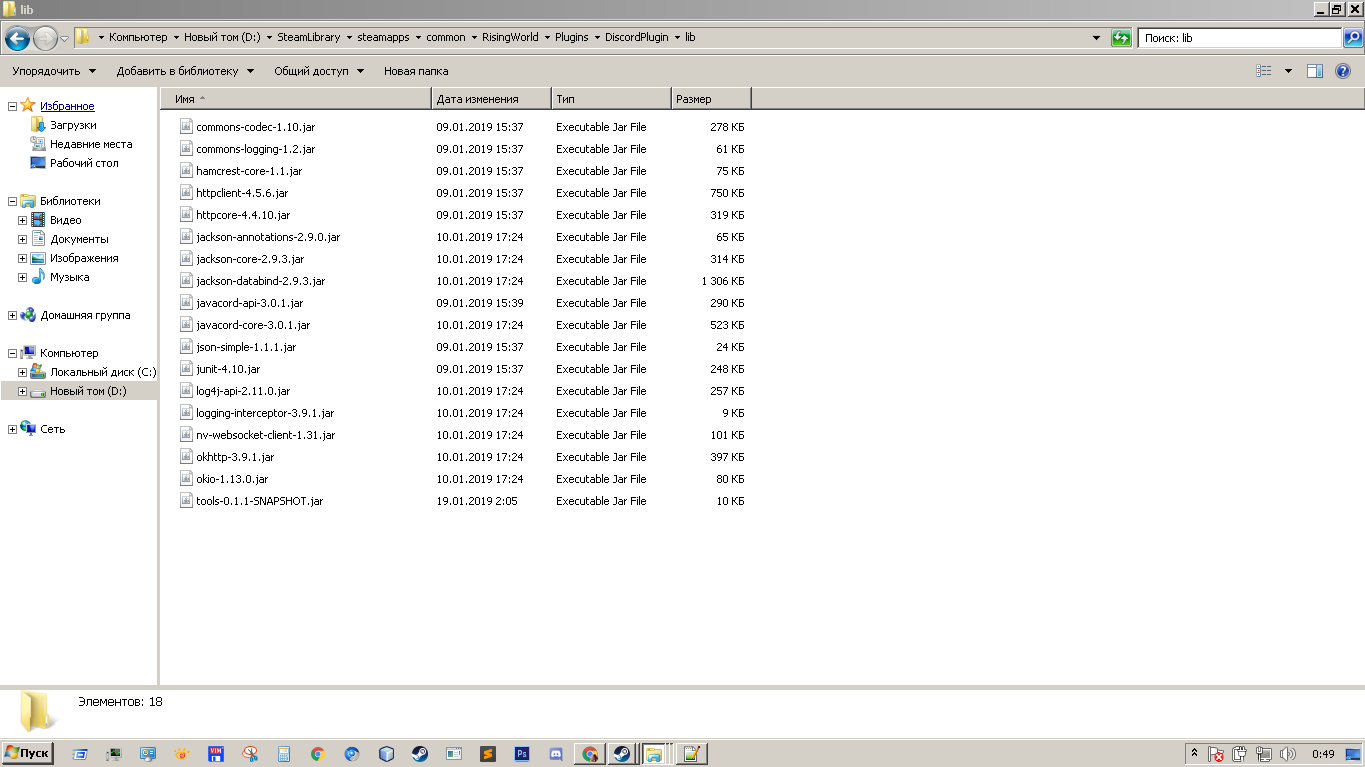This screenshot has height=767, width=1365.
Task: Click the green Refresh button
Action: pos(1121,38)
